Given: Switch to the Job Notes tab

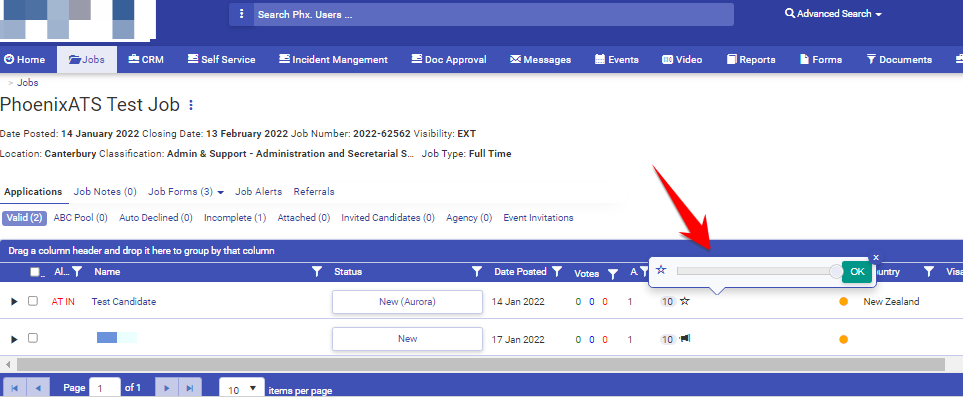Looking at the screenshot, I should tap(105, 192).
